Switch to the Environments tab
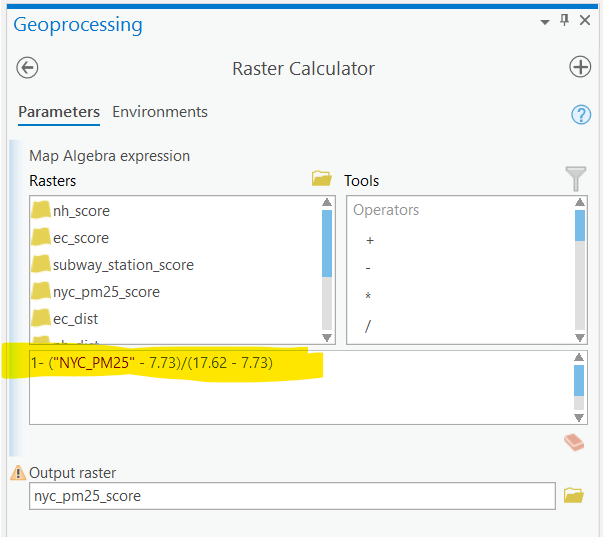603x537 pixels. (x=160, y=112)
